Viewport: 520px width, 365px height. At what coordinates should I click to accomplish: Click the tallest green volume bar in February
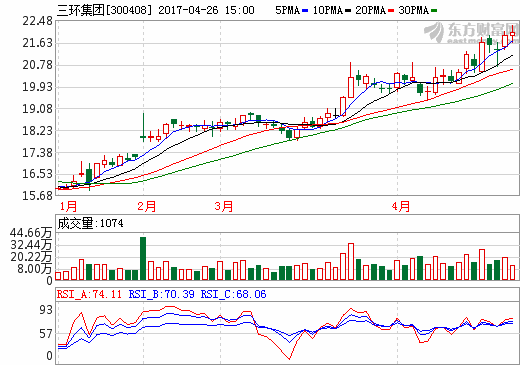(143, 259)
